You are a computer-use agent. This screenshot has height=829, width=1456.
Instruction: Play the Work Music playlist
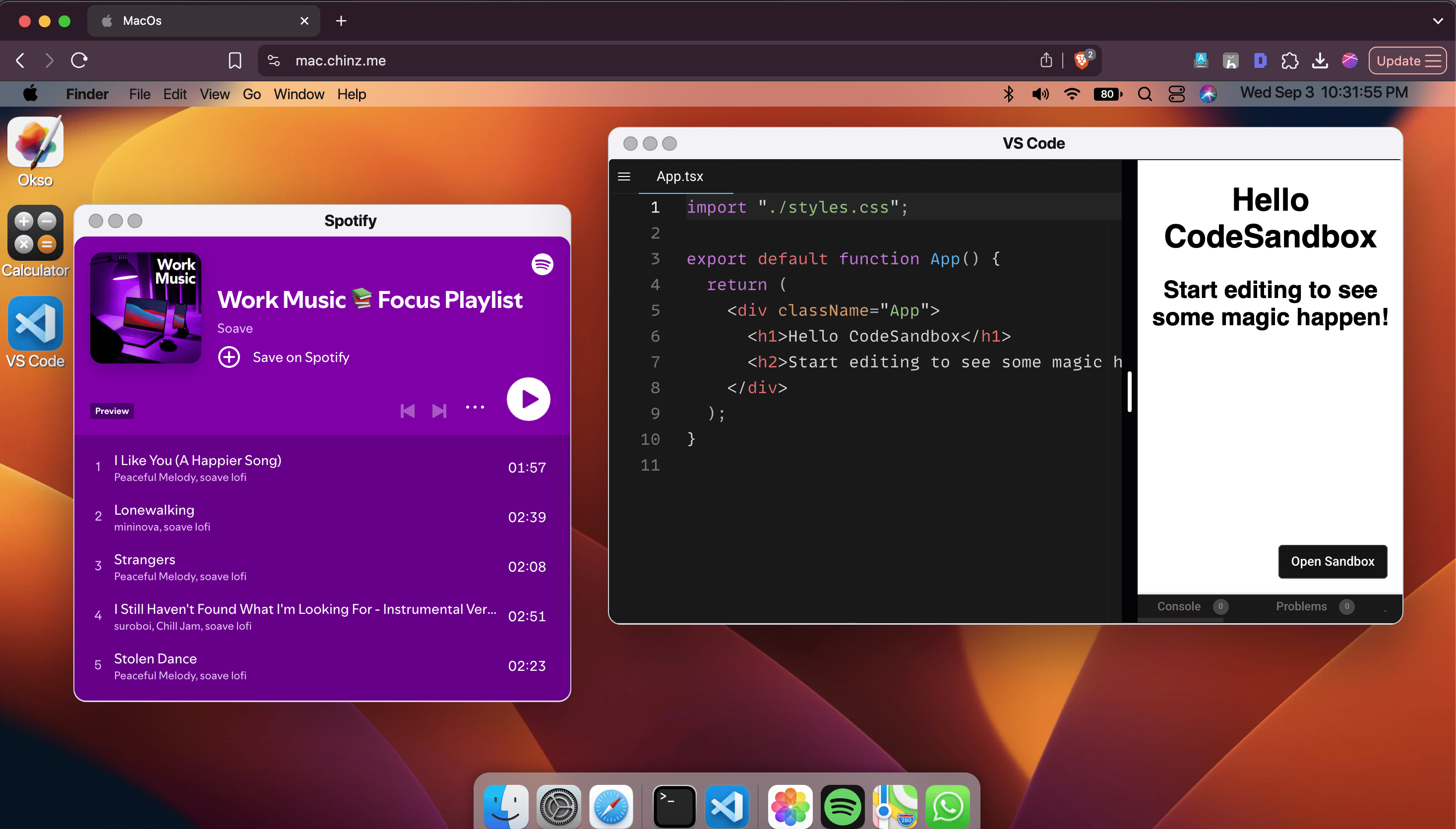tap(528, 399)
